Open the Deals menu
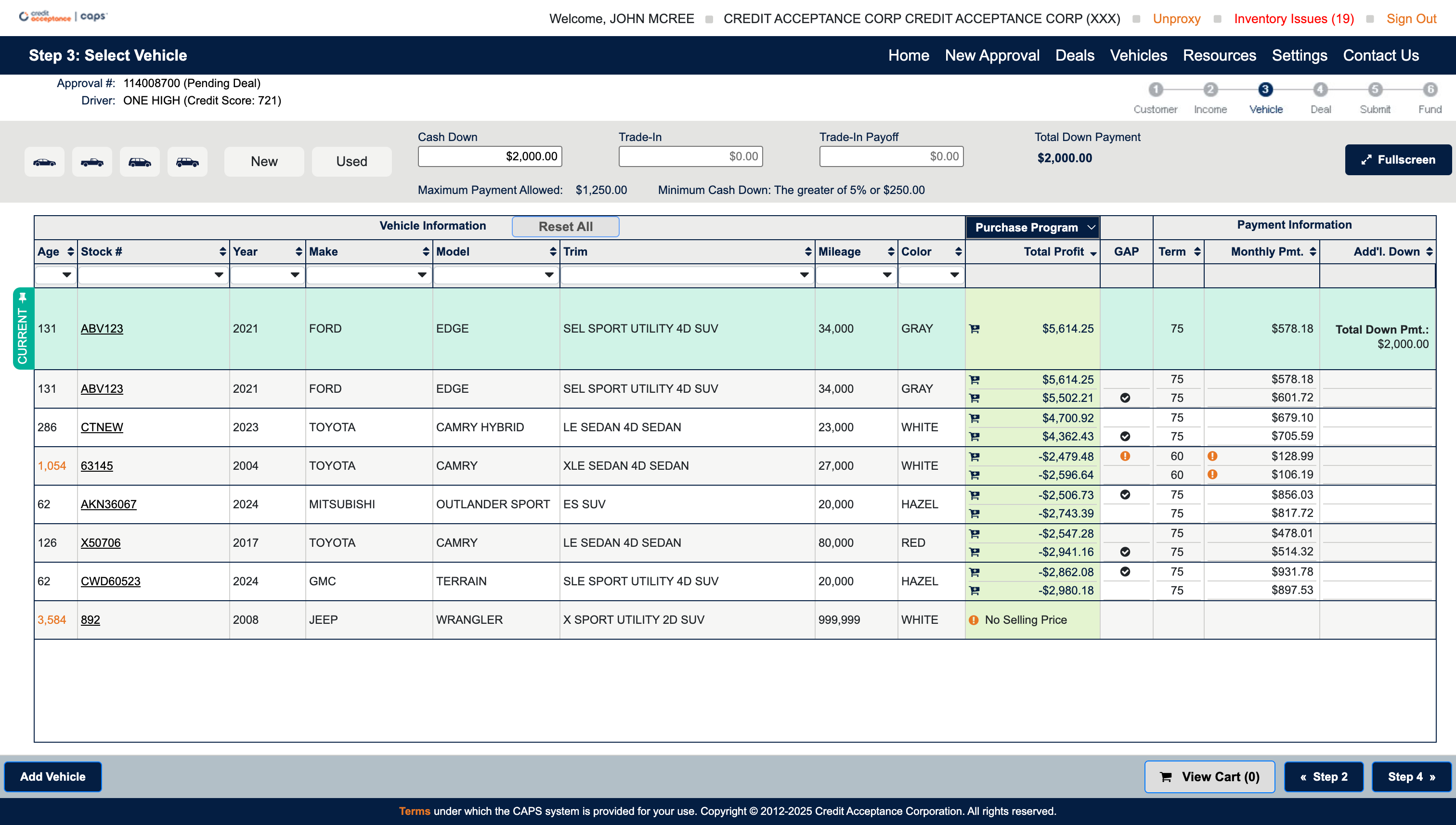1456x825 pixels. tap(1075, 55)
